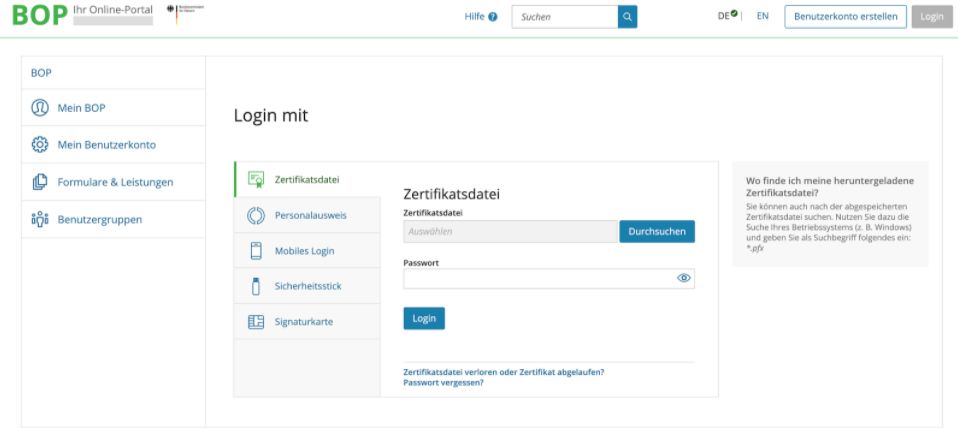Open Benutzergruppen in sidebar
The height and width of the screenshot is (428, 958).
(x=114, y=219)
